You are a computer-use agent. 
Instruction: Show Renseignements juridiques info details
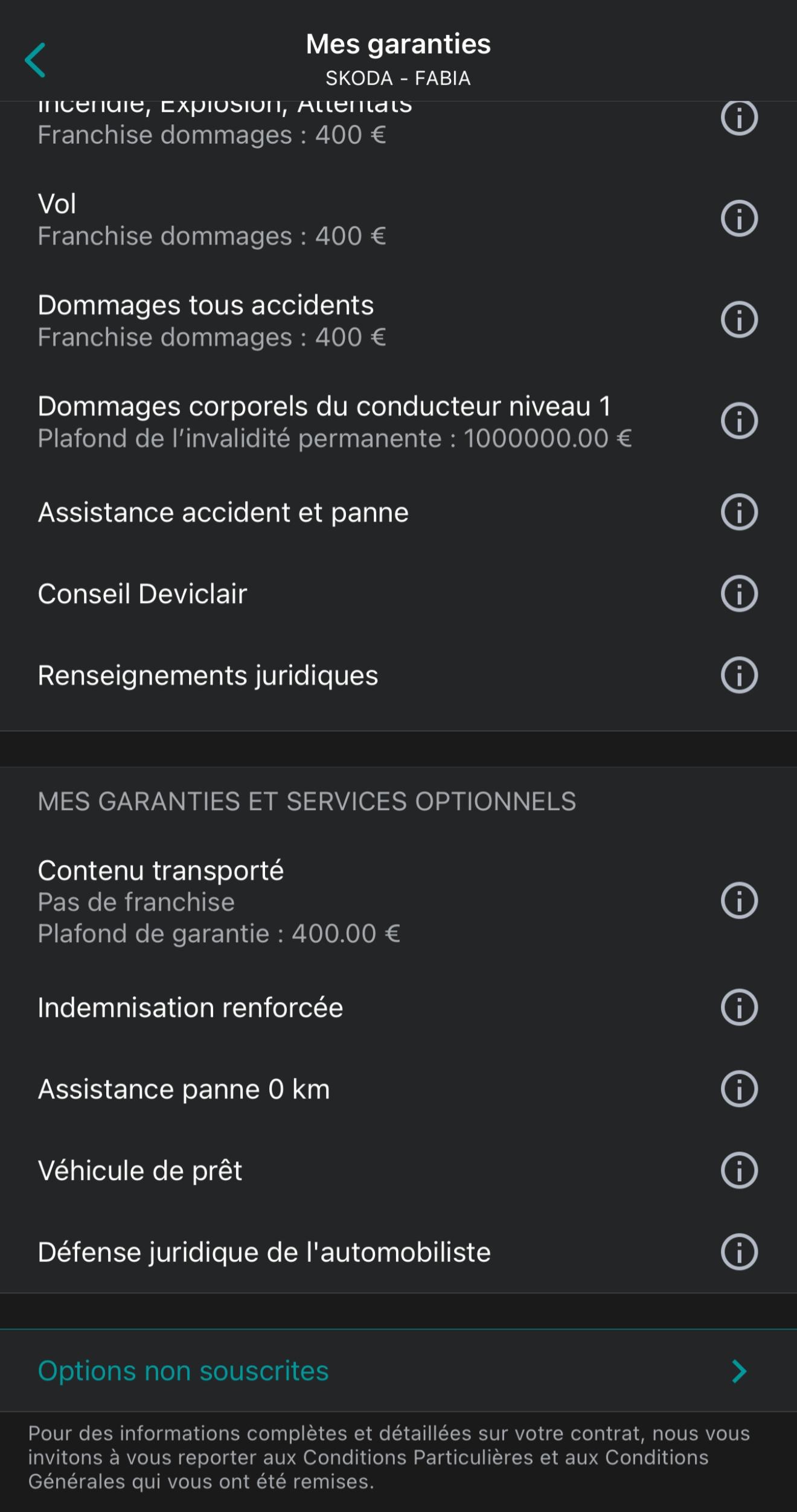(x=739, y=675)
